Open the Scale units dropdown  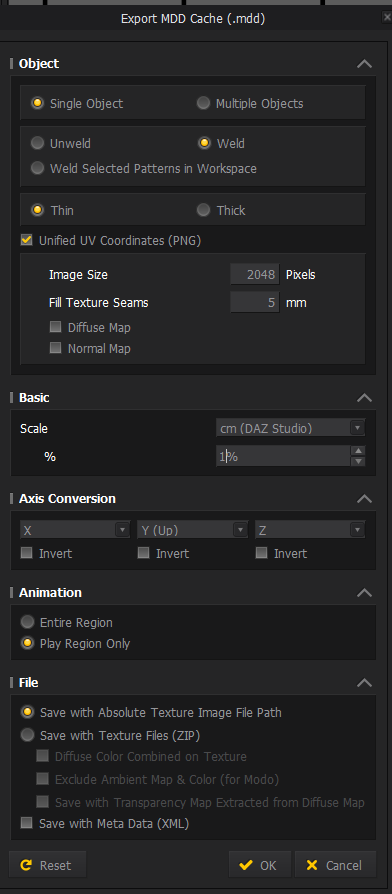291,428
